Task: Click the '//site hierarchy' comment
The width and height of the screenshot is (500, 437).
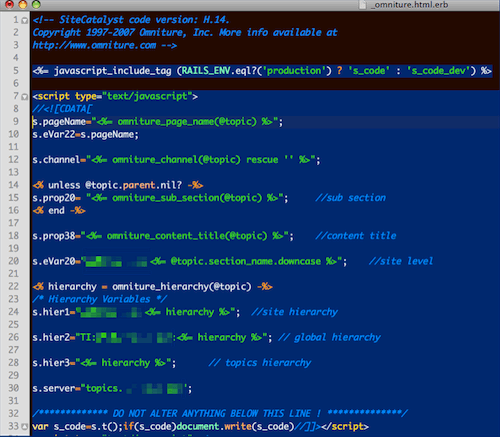Action: 295,312
